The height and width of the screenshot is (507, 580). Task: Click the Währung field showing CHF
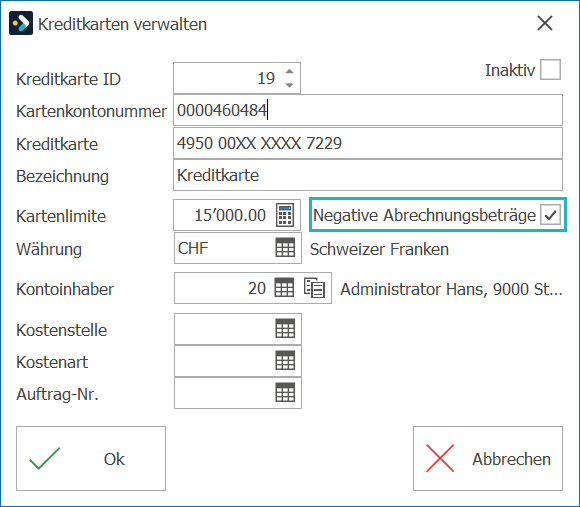coord(237,248)
